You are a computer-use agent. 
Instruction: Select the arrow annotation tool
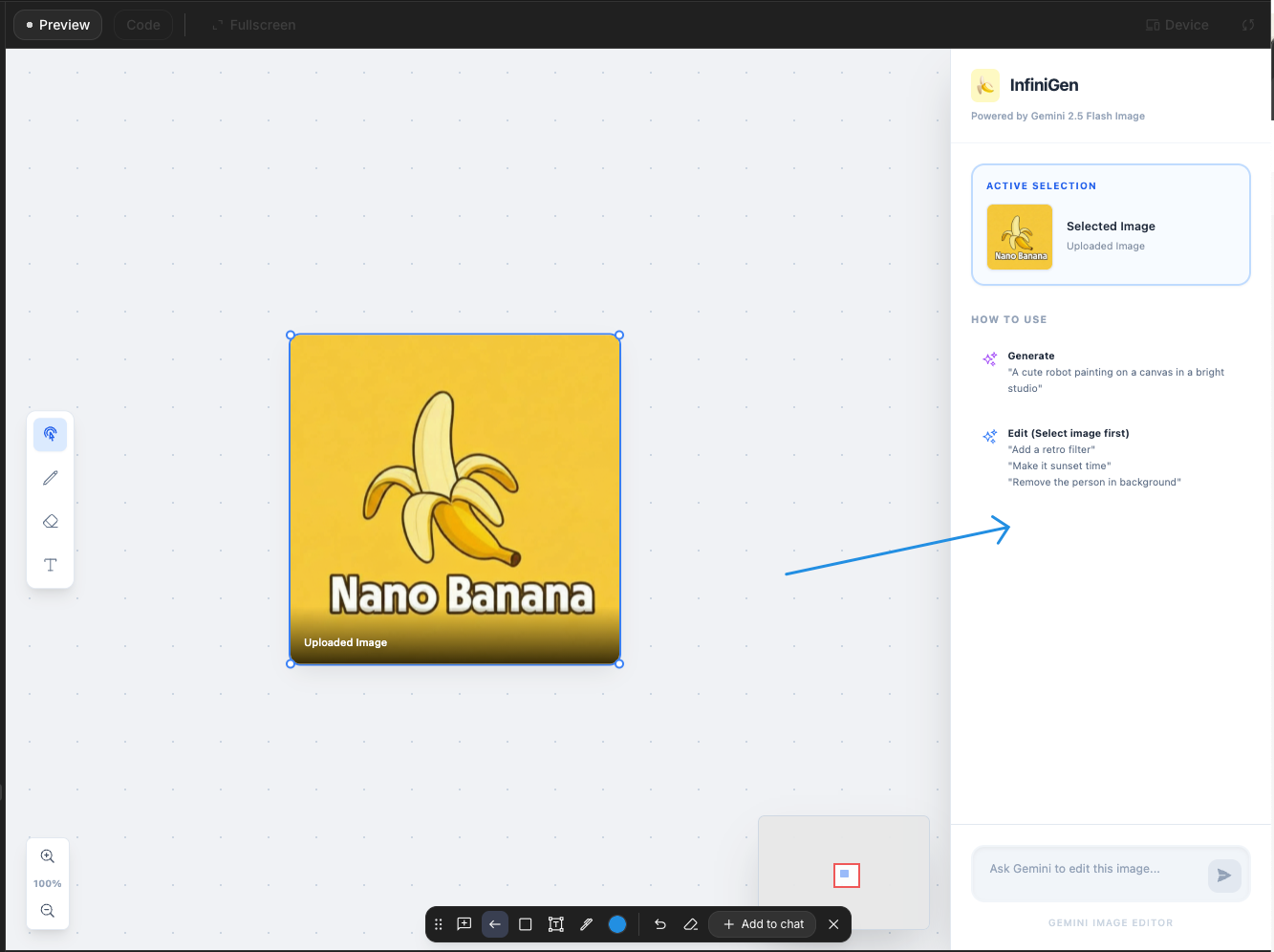495,924
